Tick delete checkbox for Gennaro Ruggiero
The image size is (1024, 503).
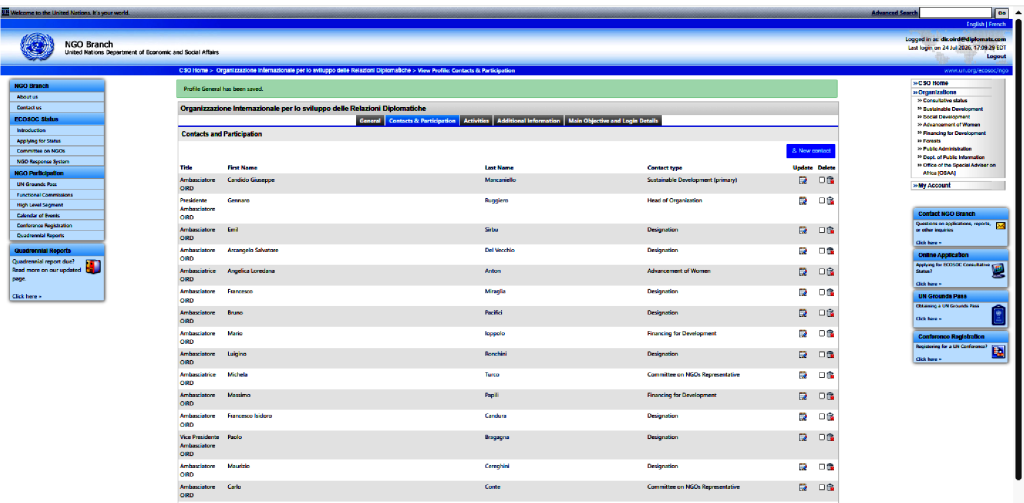click(822, 201)
